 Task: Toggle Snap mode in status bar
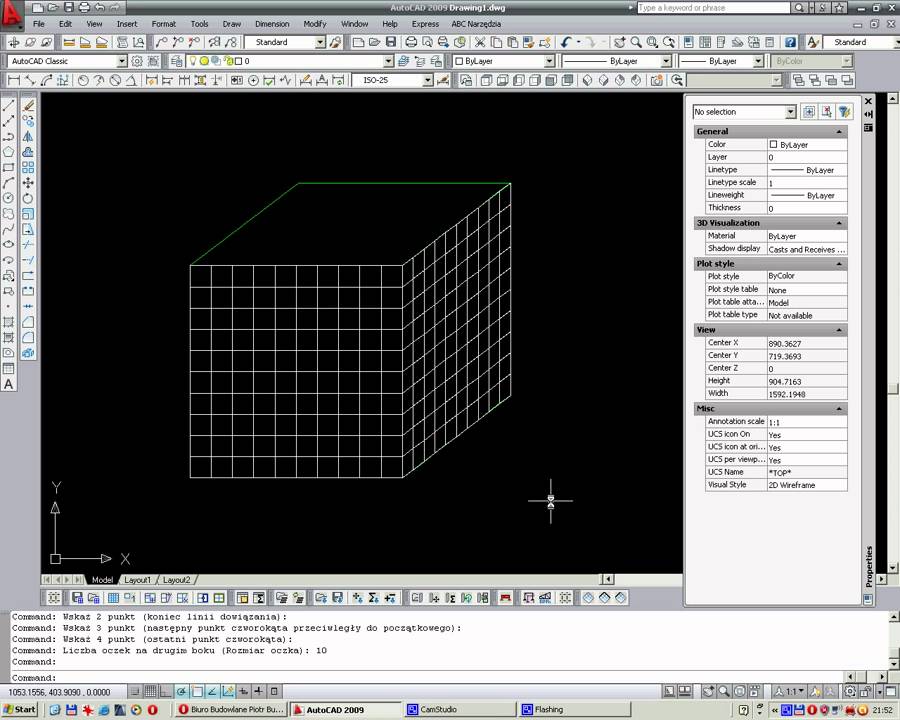click(x=135, y=692)
